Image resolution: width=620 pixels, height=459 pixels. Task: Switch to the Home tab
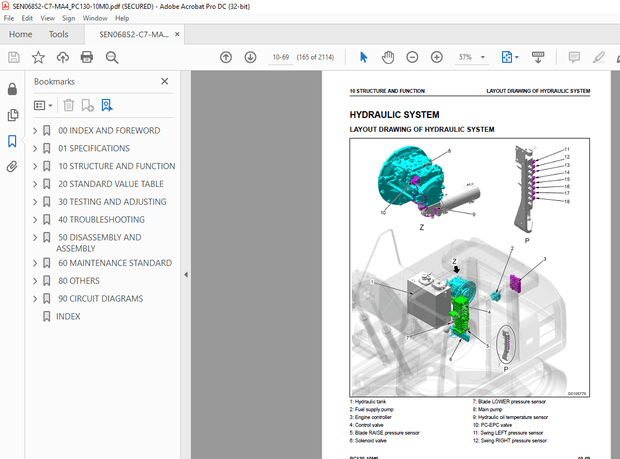pos(21,34)
